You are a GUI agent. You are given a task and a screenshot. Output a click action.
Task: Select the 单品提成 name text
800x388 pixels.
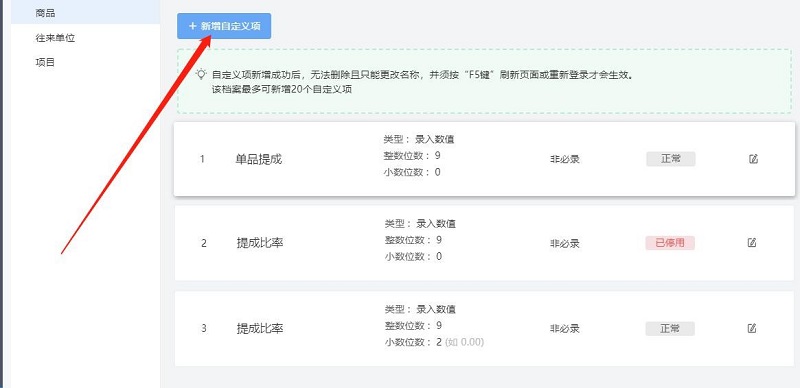(x=259, y=159)
